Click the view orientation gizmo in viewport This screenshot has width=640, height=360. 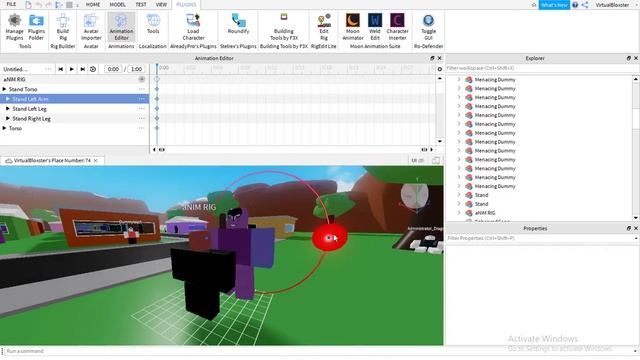414,196
